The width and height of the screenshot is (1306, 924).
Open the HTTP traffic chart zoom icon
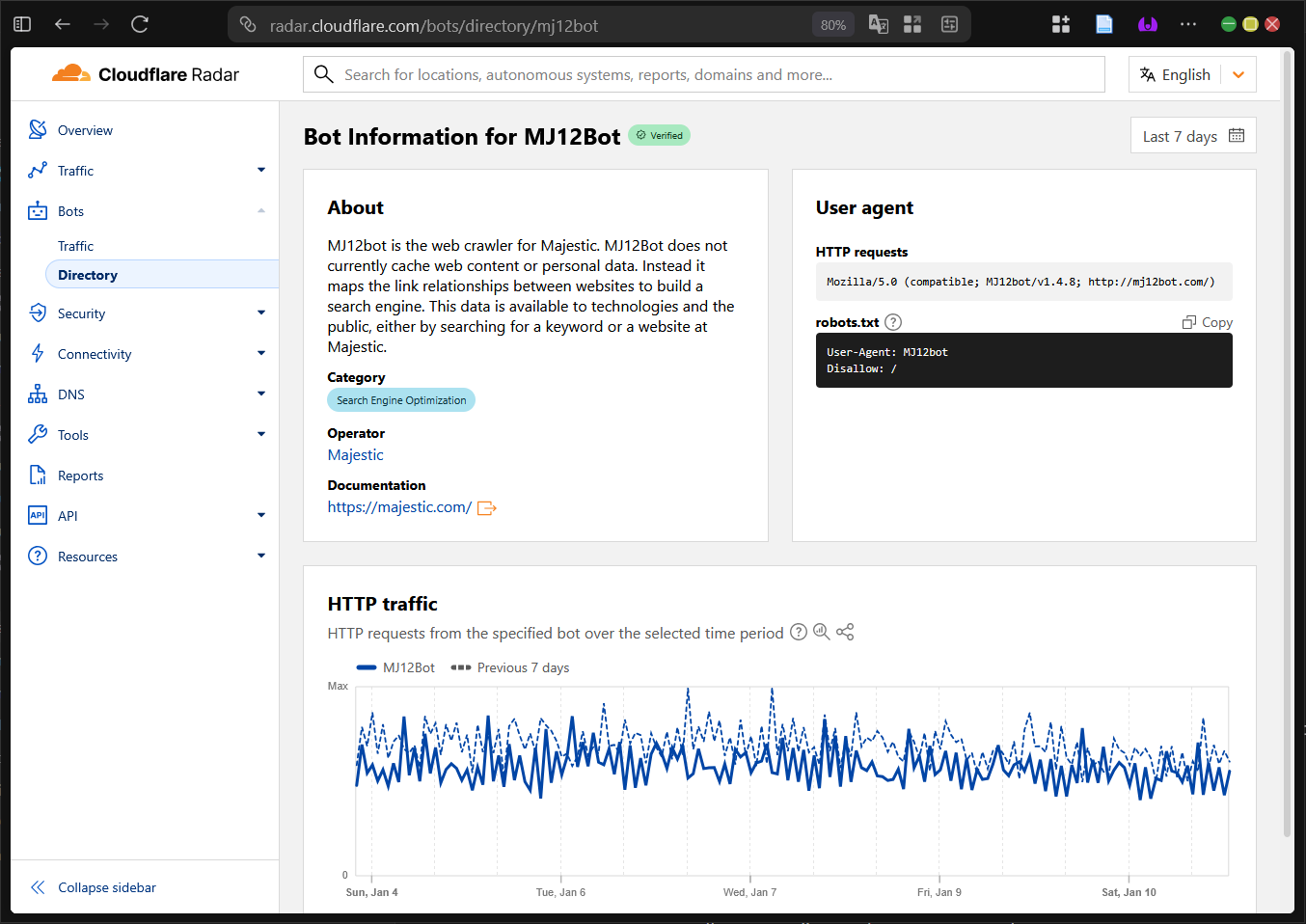(821, 632)
